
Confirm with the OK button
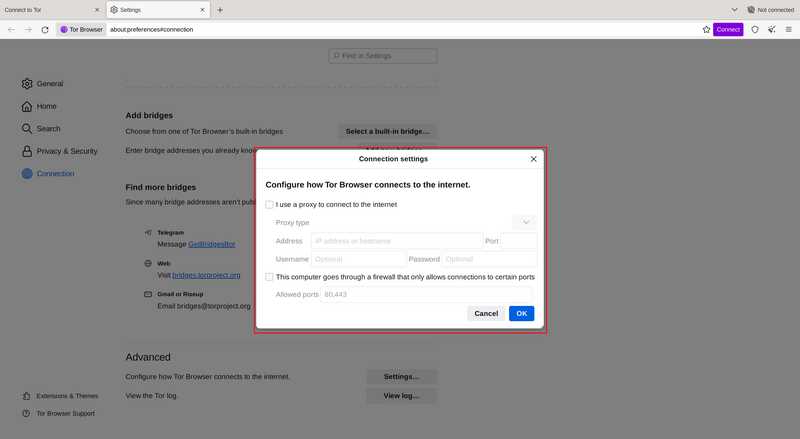[521, 313]
